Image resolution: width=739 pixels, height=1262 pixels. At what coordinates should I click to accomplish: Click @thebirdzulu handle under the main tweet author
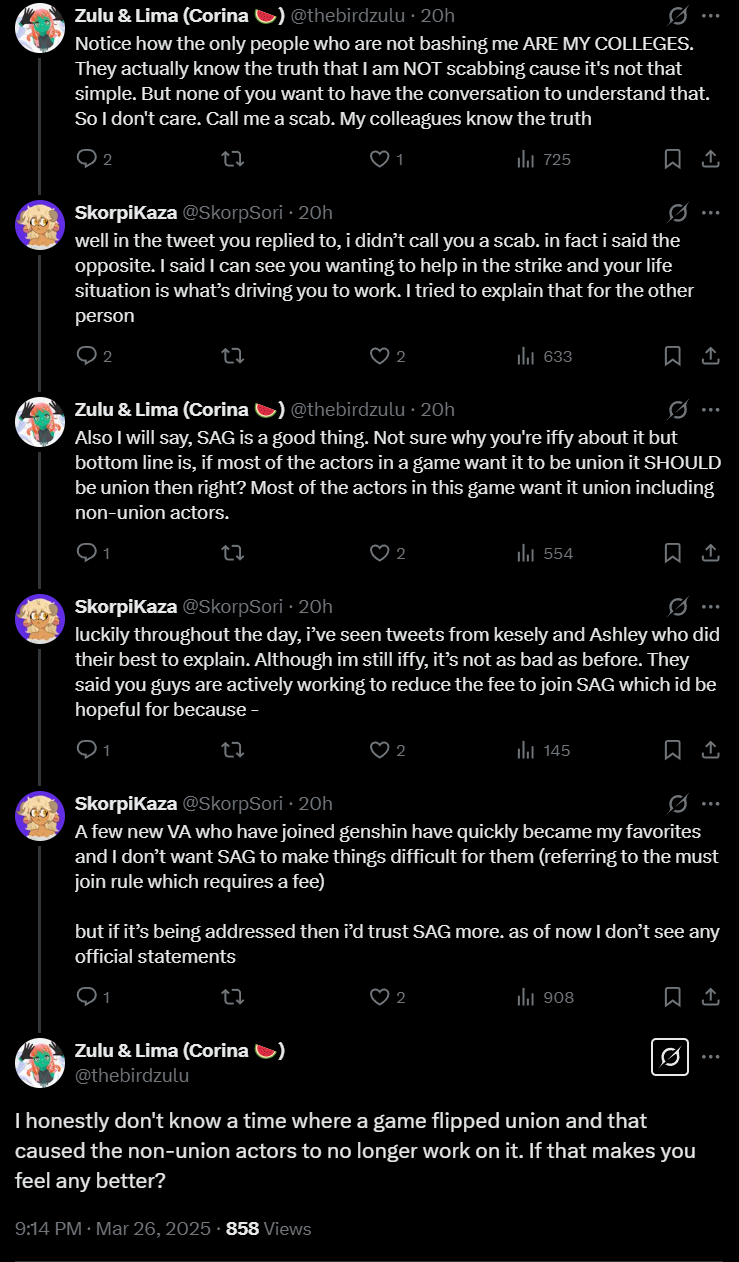pyautogui.click(x=132, y=1075)
